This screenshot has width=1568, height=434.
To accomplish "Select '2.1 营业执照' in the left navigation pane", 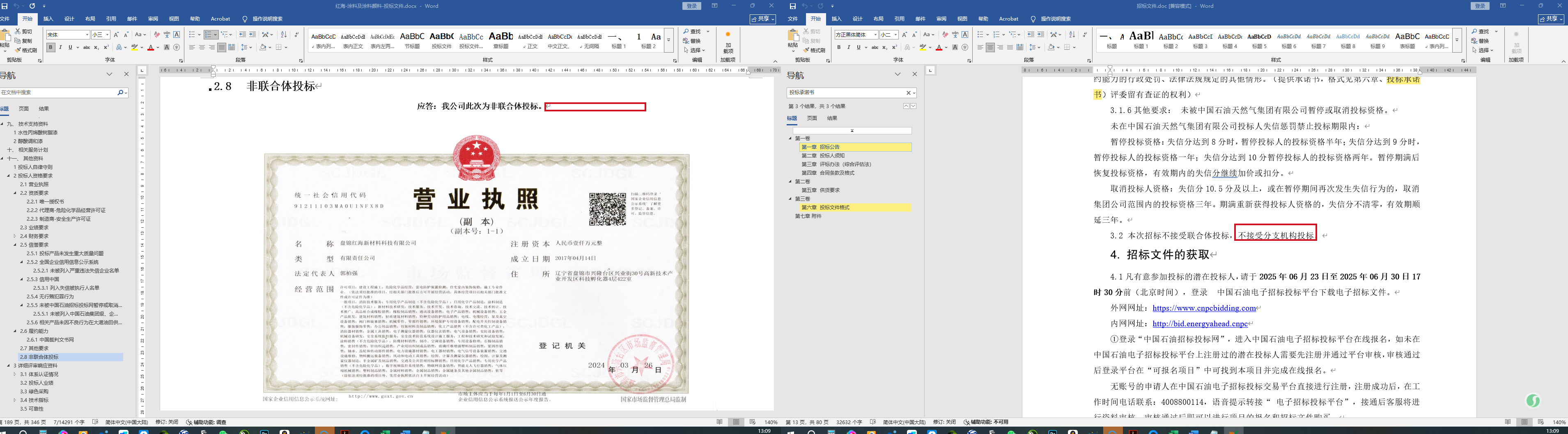I will 34,184.
